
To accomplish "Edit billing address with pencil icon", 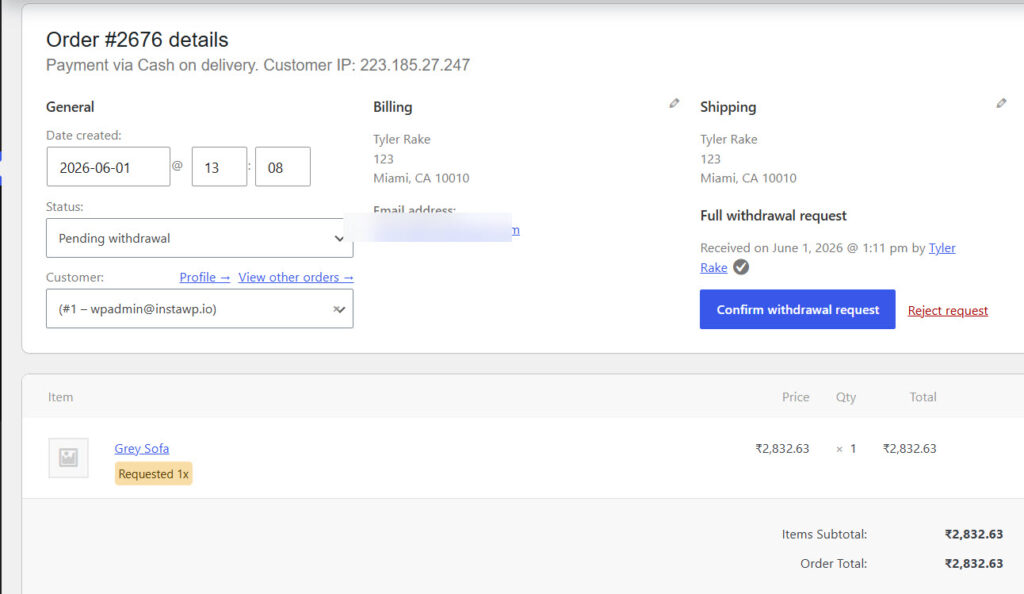I will [x=674, y=103].
